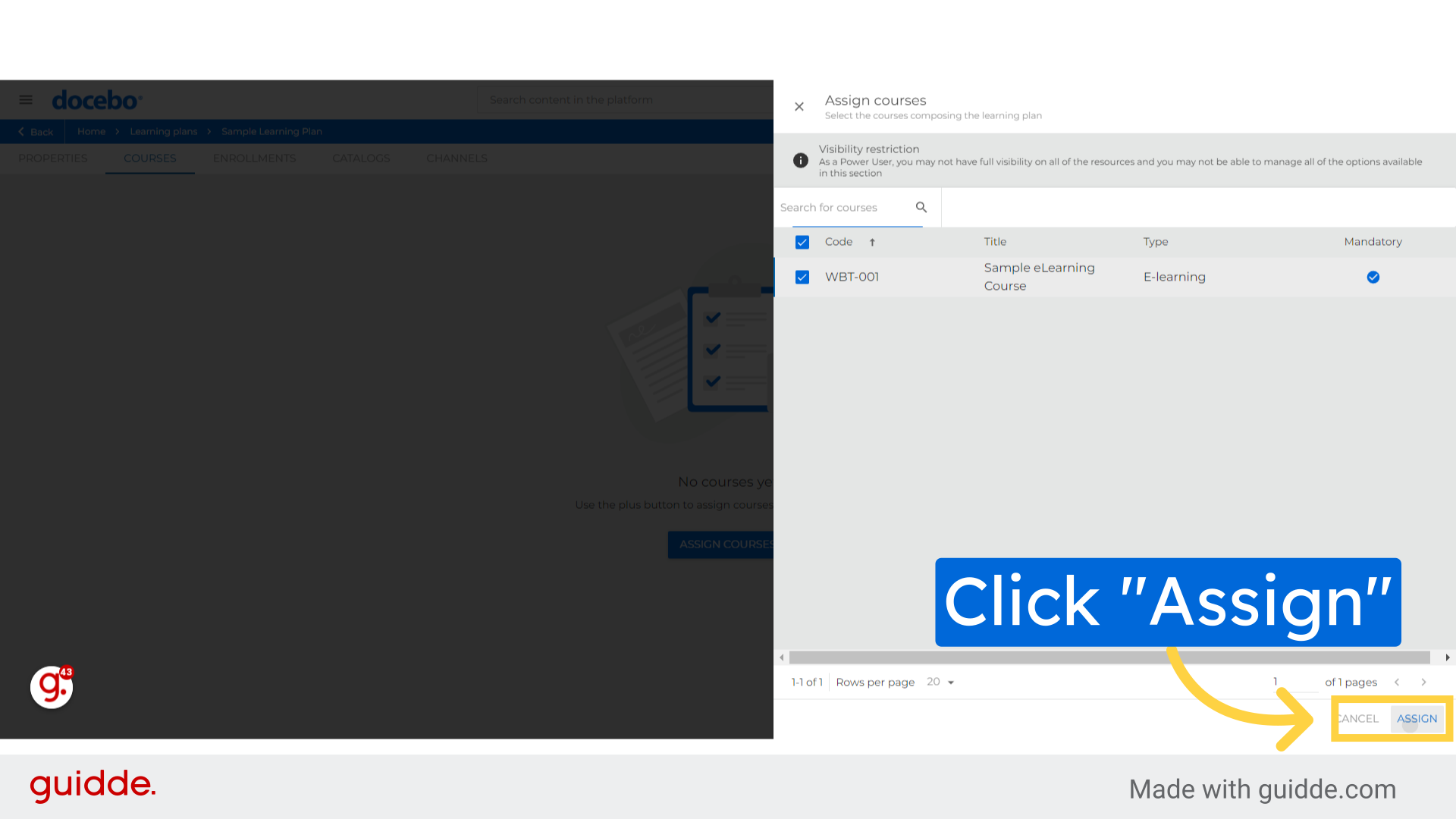Open the hamburger menu
1456x819 pixels.
[25, 99]
